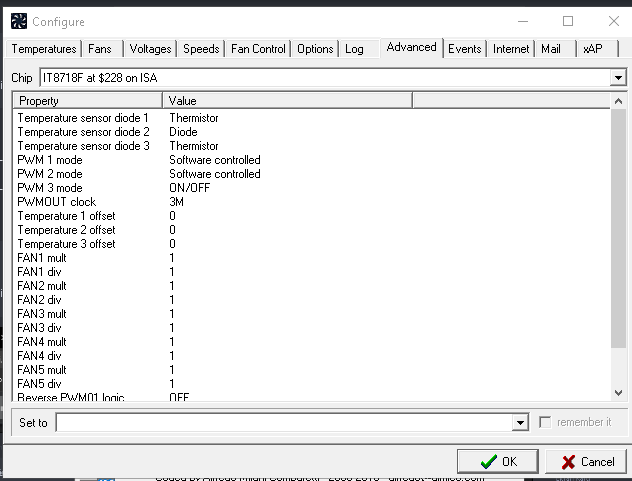
Task: Click the Diode value for sensor diode 2
Action: pos(183,132)
